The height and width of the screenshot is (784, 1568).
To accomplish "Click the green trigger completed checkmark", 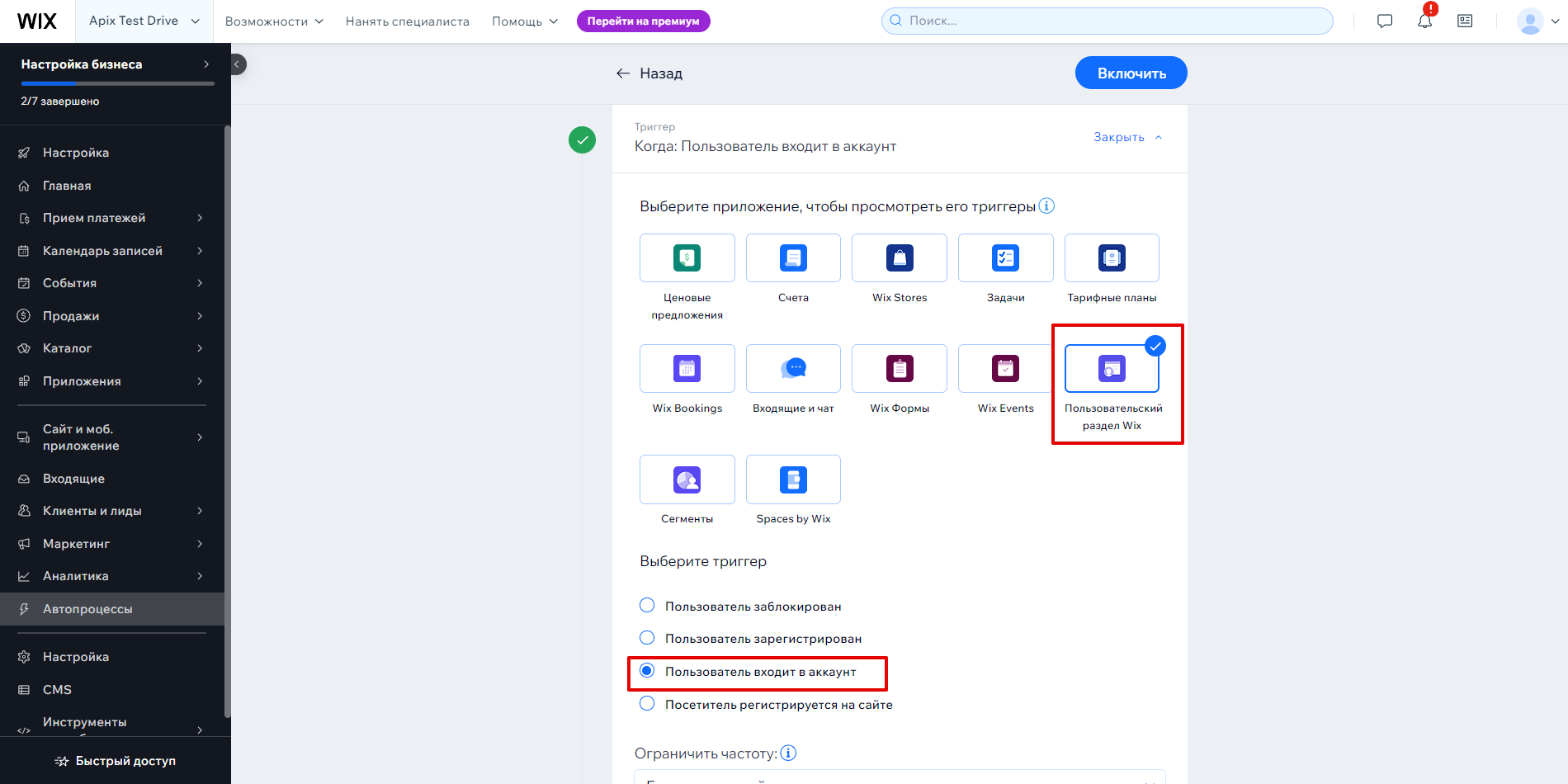I will click(583, 140).
